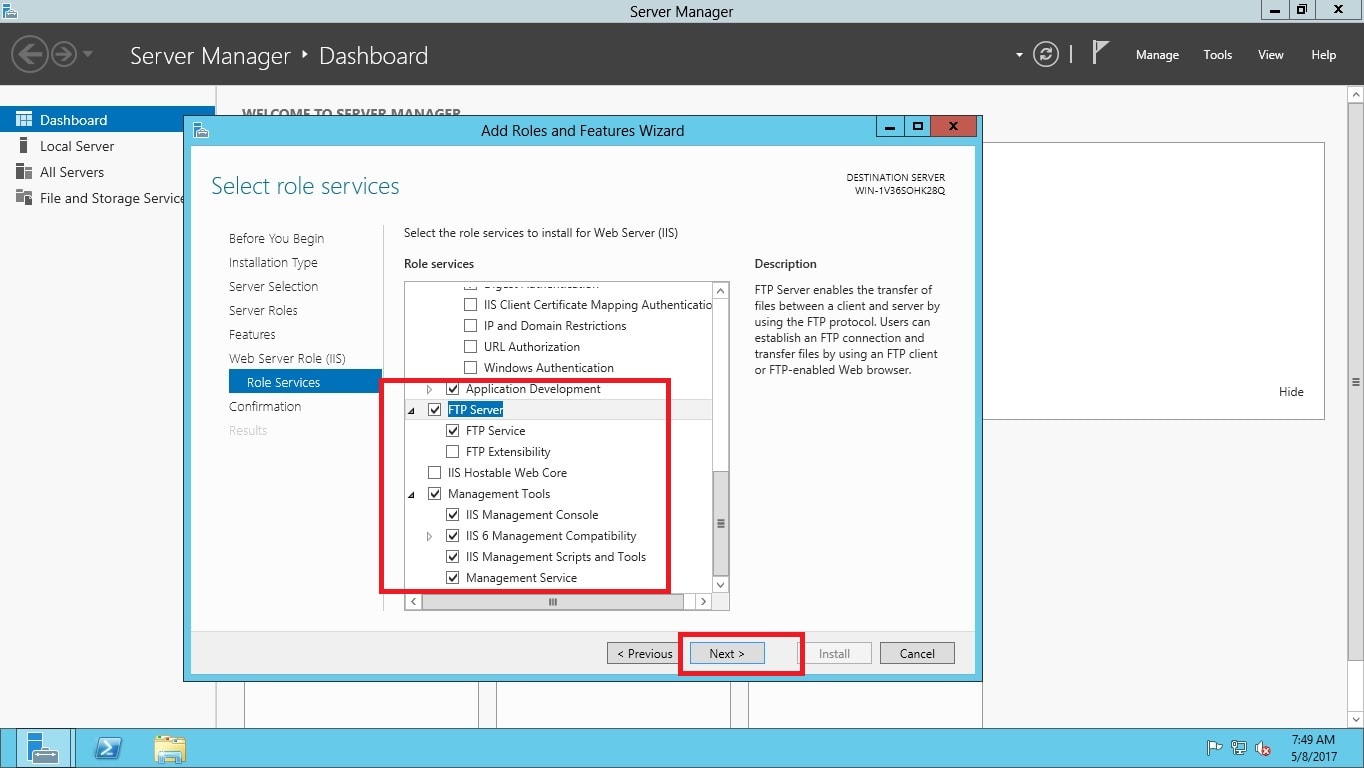Click the Dashboard icon in sidebar
Viewport: 1364px width, 768px height.
[24, 119]
